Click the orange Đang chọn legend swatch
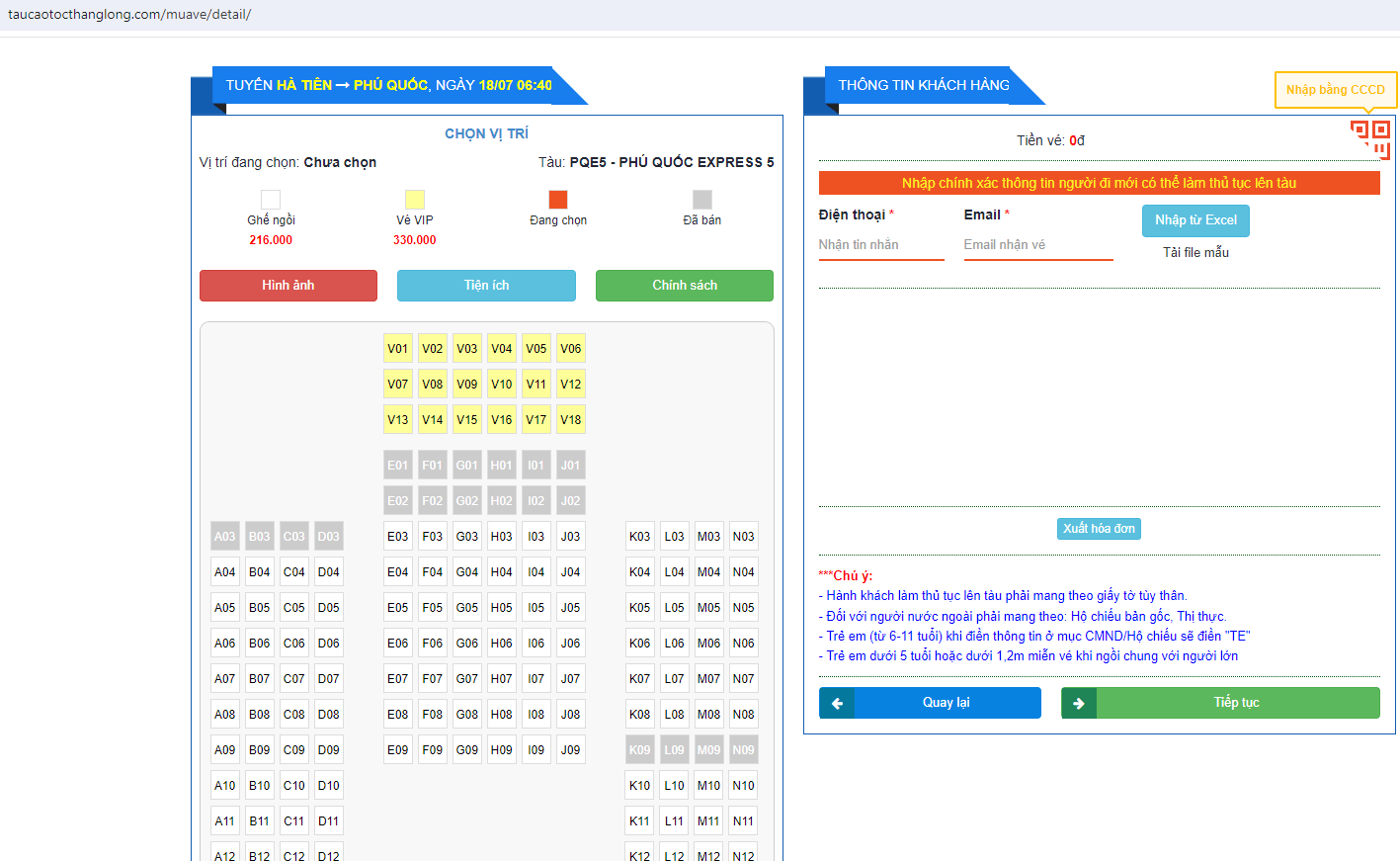The width and height of the screenshot is (1400, 861). pos(558,200)
